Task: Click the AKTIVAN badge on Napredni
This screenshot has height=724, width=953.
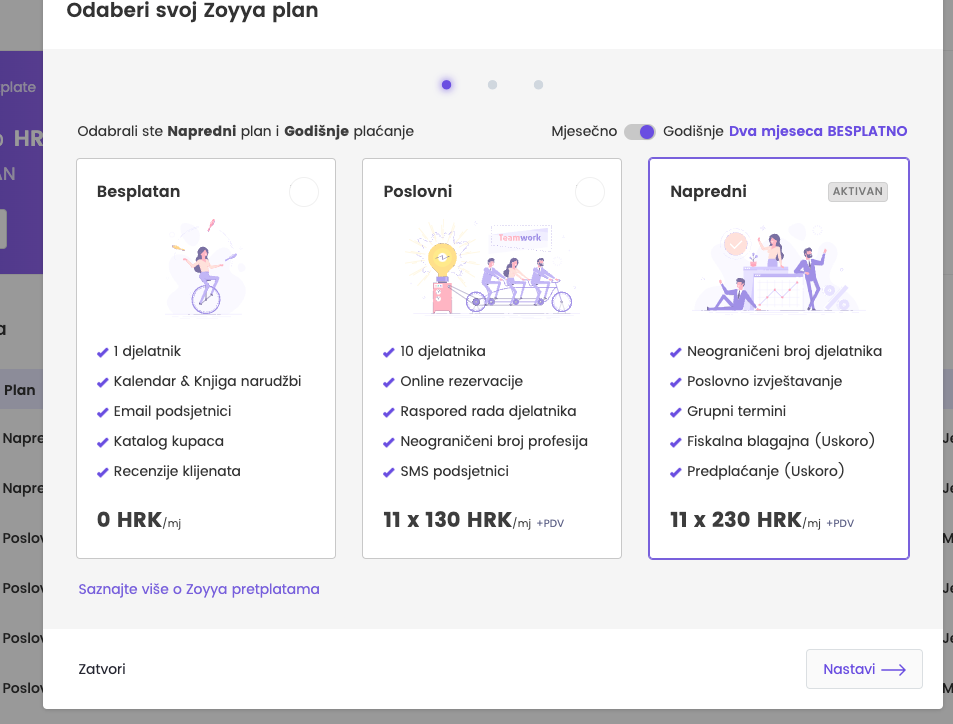Action: [858, 192]
